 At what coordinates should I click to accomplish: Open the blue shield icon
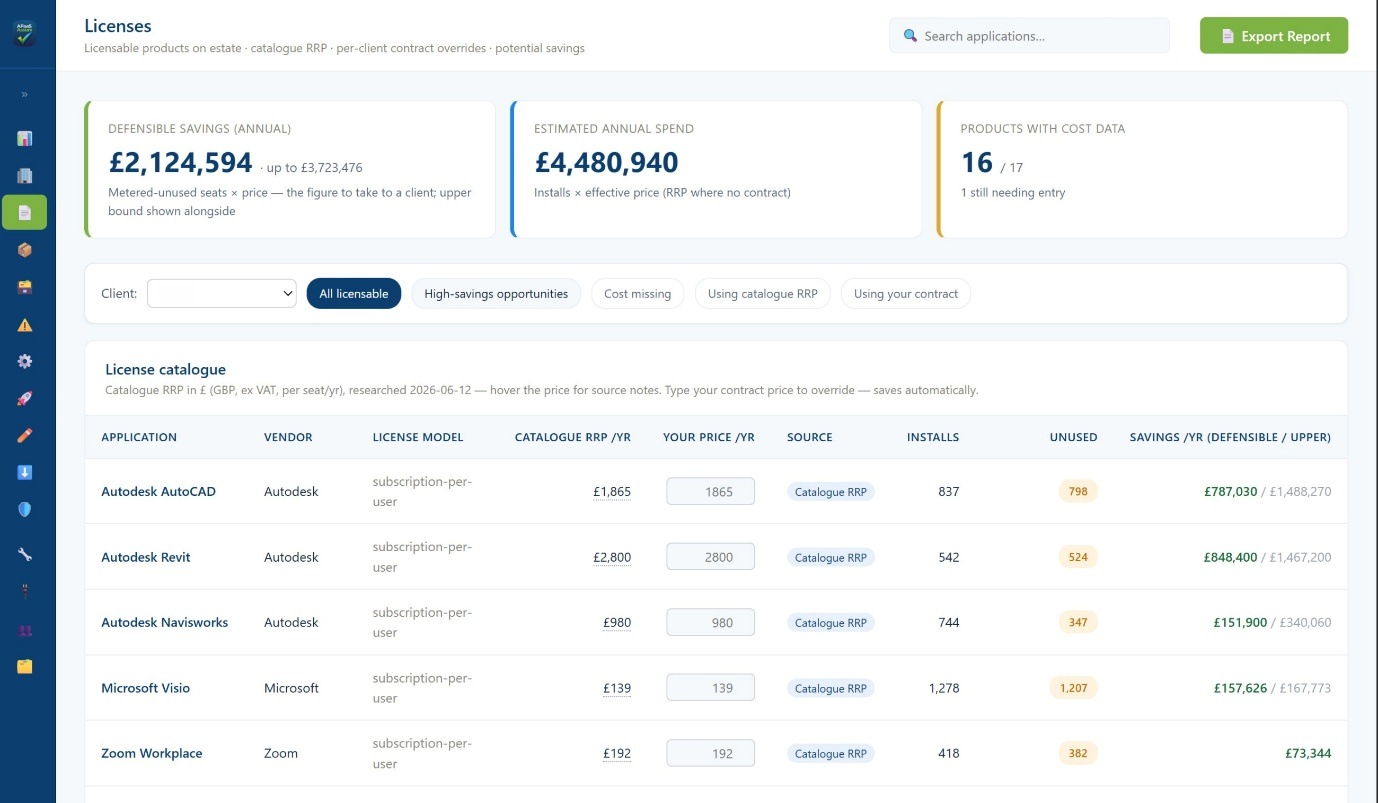[x=24, y=510]
